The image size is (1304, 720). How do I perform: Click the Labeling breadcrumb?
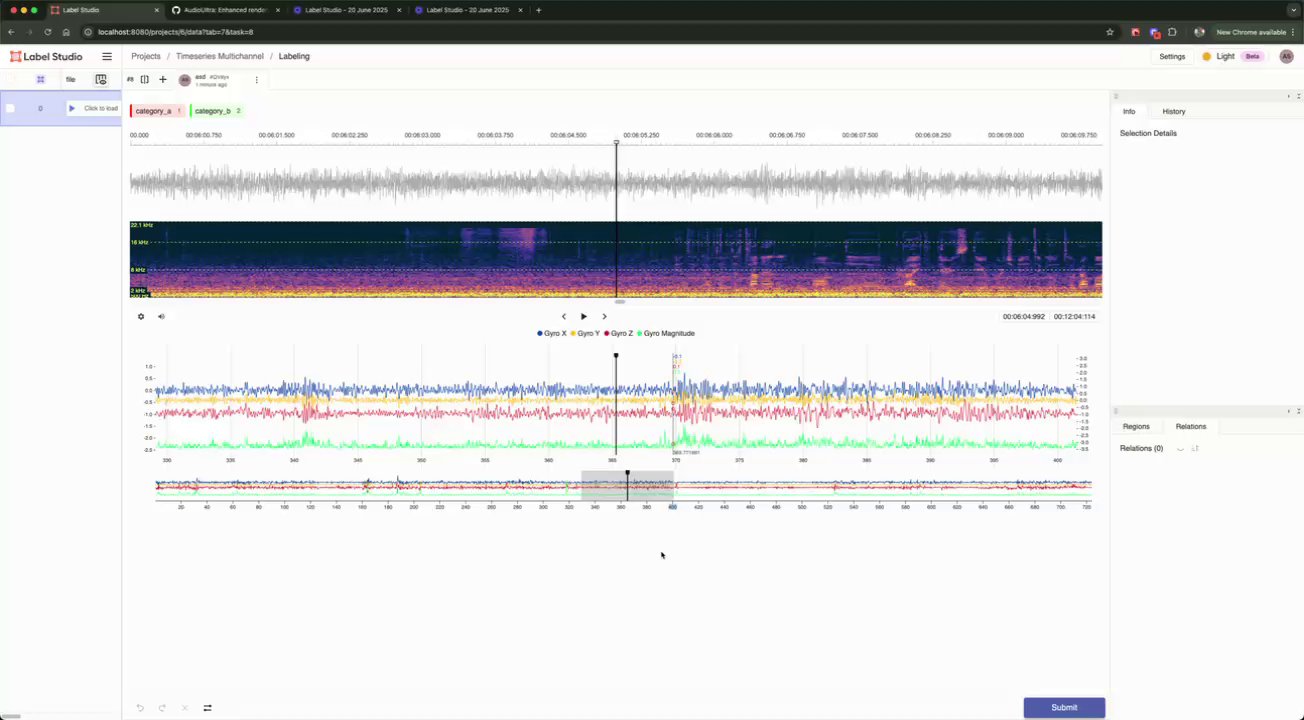pos(294,56)
